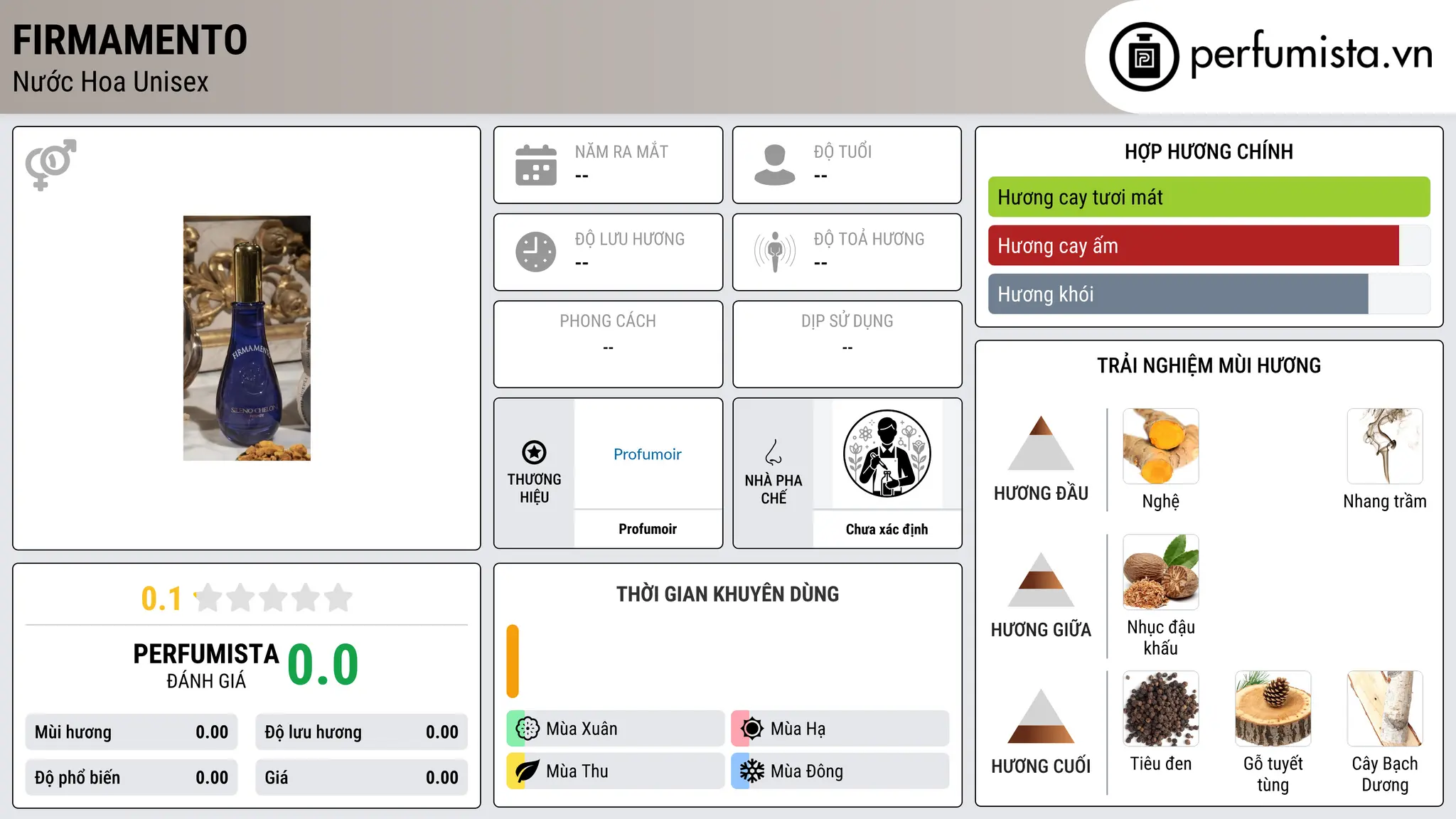Viewport: 1456px width, 819px height.
Task: Select the Mùa Đông season button
Action: click(x=840, y=771)
